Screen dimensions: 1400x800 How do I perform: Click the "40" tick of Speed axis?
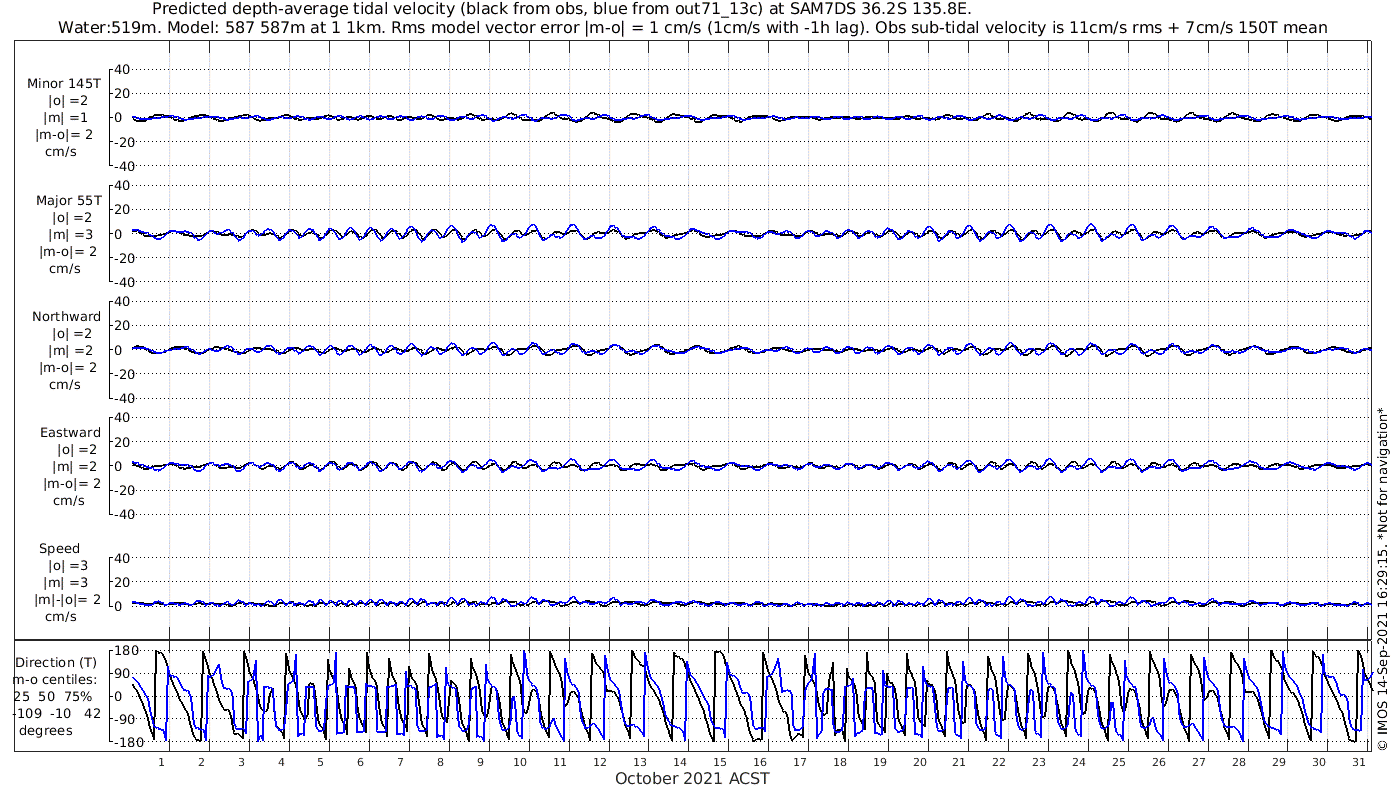[x=123, y=558]
